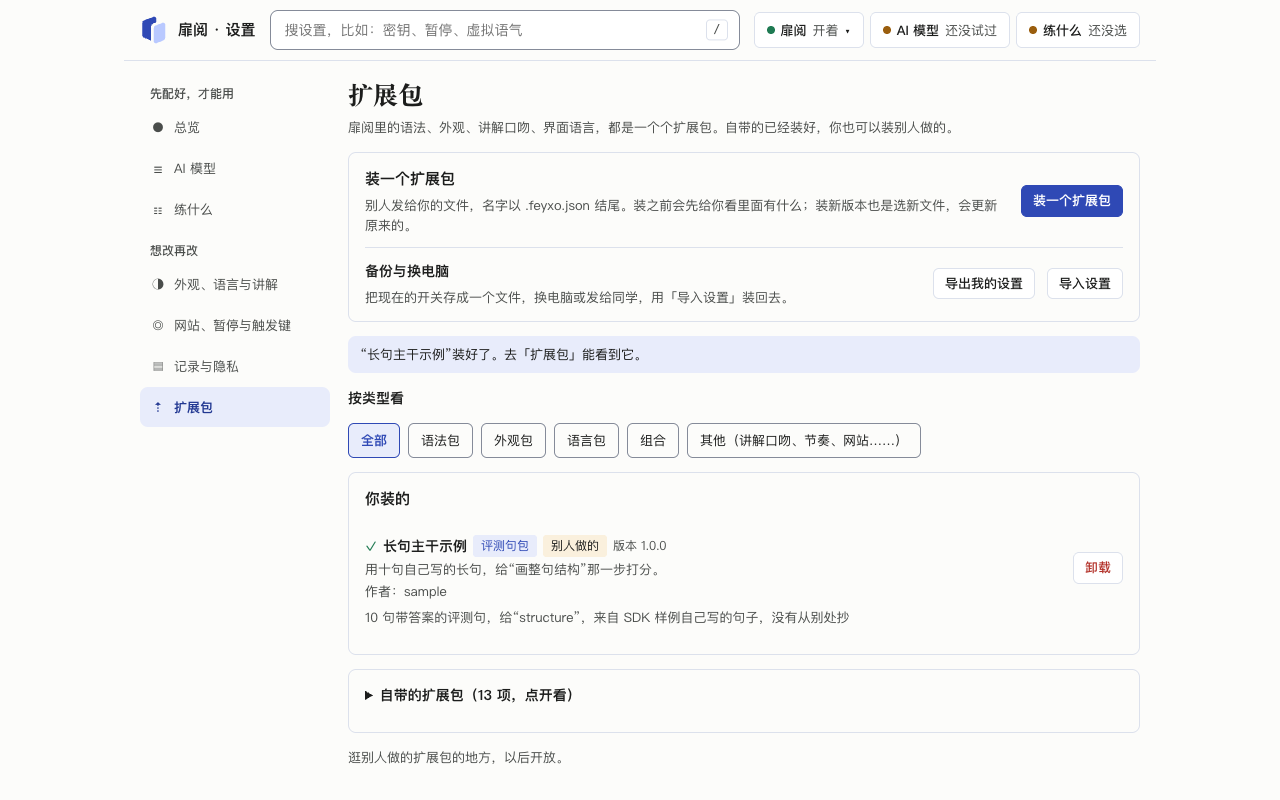Click the 版本 1.0.0 label
The height and width of the screenshot is (800, 1280).
[640, 546]
